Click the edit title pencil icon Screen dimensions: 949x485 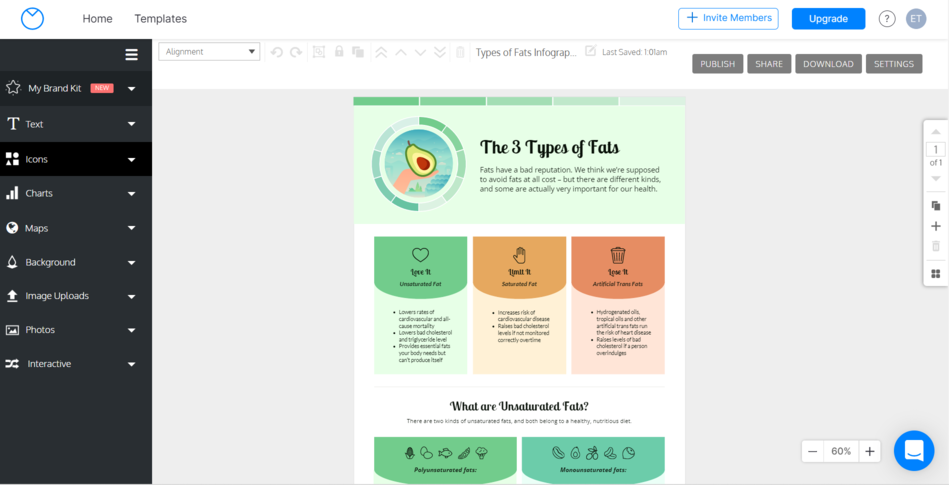[x=590, y=50]
